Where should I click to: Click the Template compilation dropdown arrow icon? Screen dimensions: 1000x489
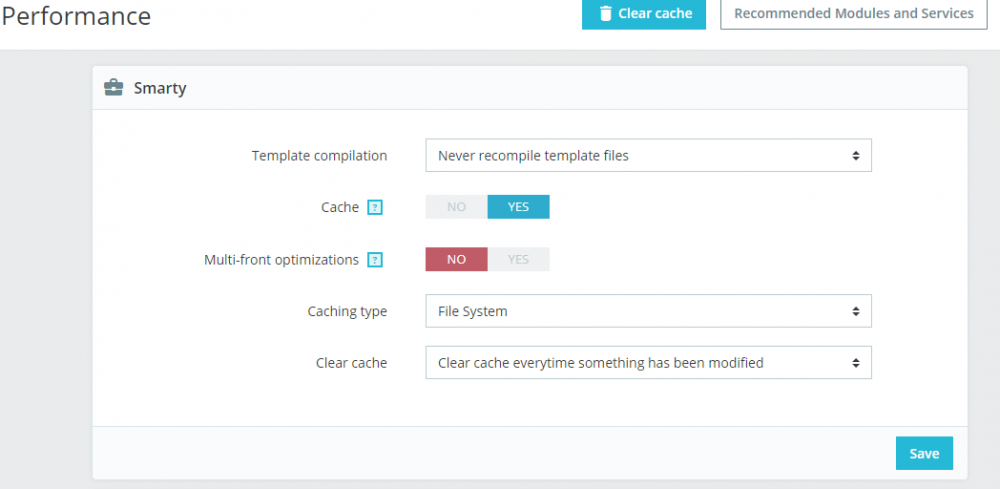[x=856, y=156]
